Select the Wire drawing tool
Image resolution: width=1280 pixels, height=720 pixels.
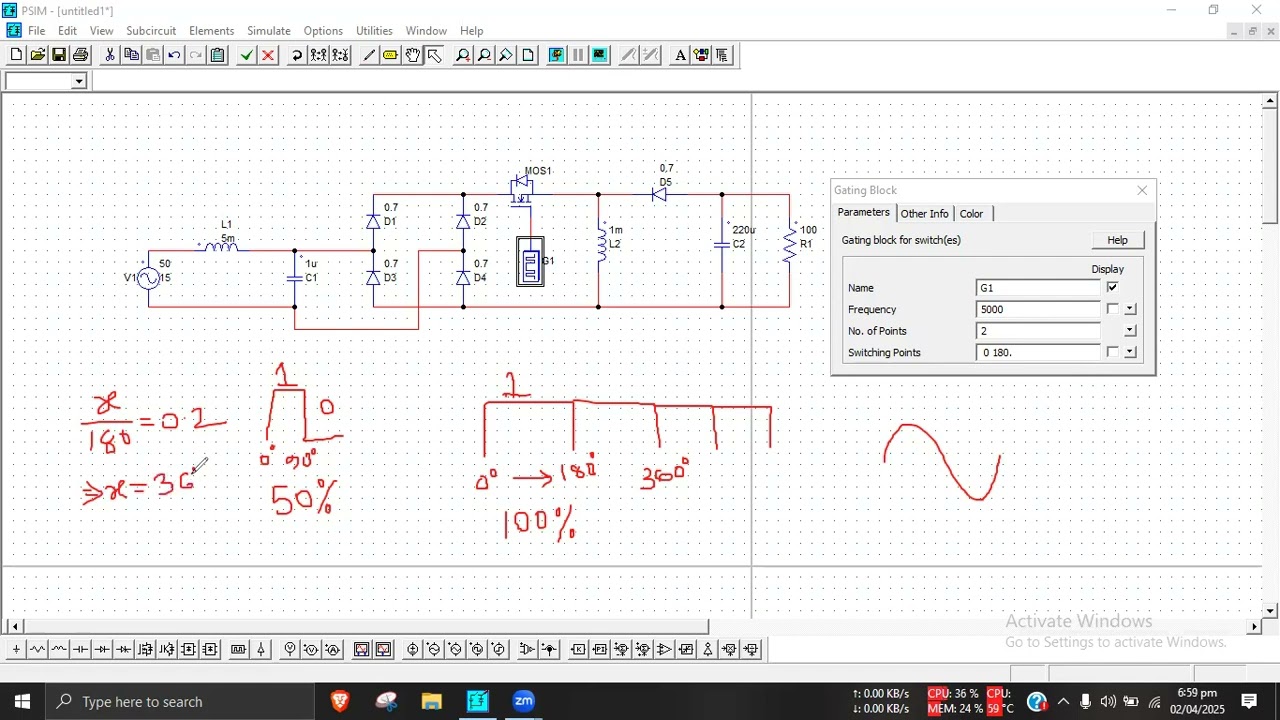pos(369,55)
